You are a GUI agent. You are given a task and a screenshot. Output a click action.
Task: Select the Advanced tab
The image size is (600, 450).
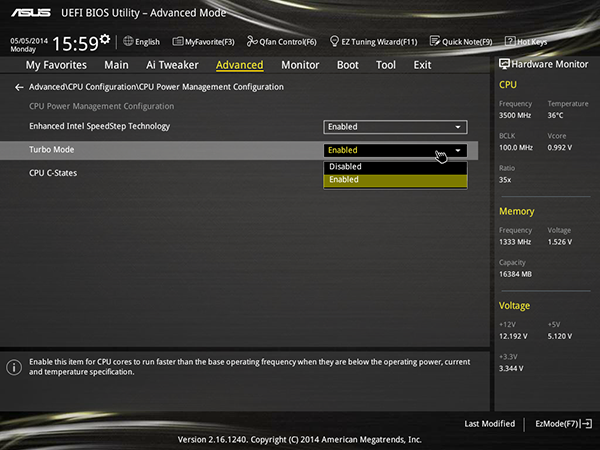[240, 65]
